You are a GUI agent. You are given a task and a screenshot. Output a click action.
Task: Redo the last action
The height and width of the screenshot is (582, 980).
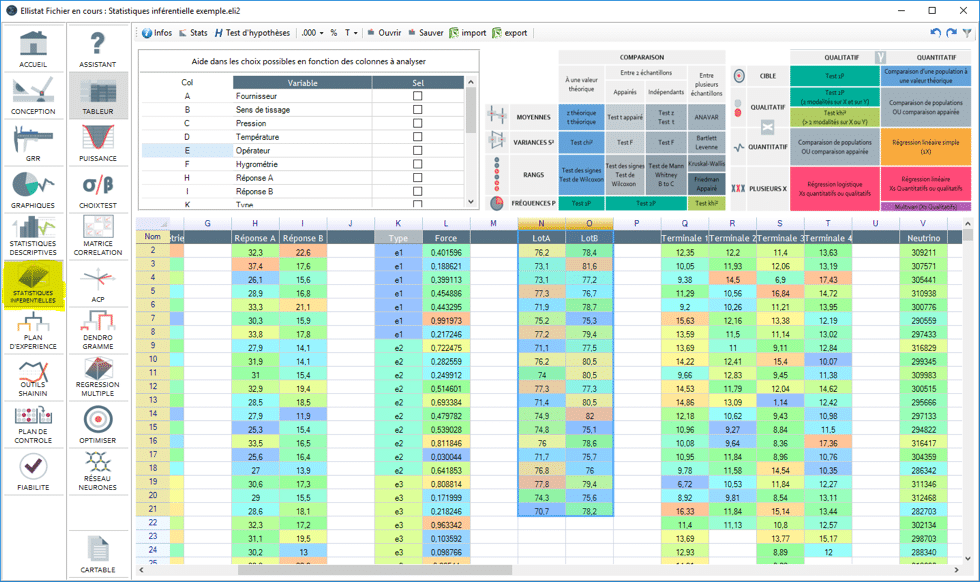pos(951,33)
